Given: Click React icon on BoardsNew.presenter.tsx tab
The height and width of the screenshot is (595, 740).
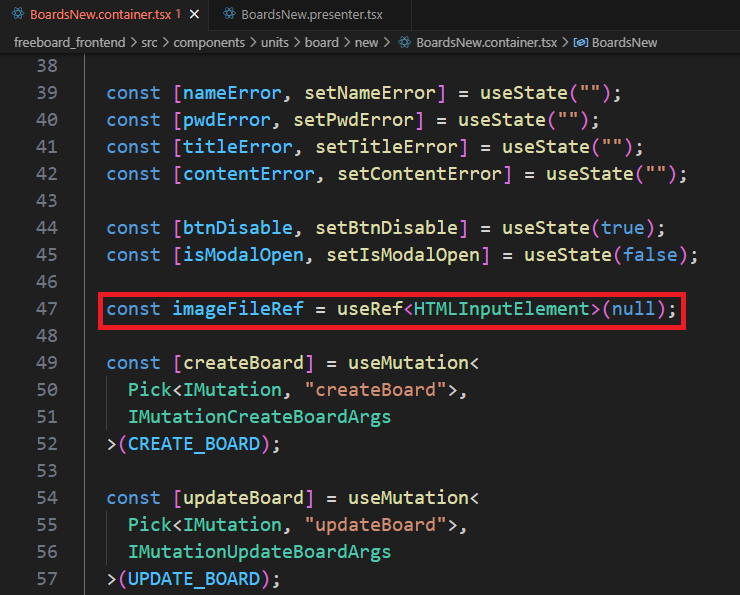Looking at the screenshot, I should click(229, 14).
